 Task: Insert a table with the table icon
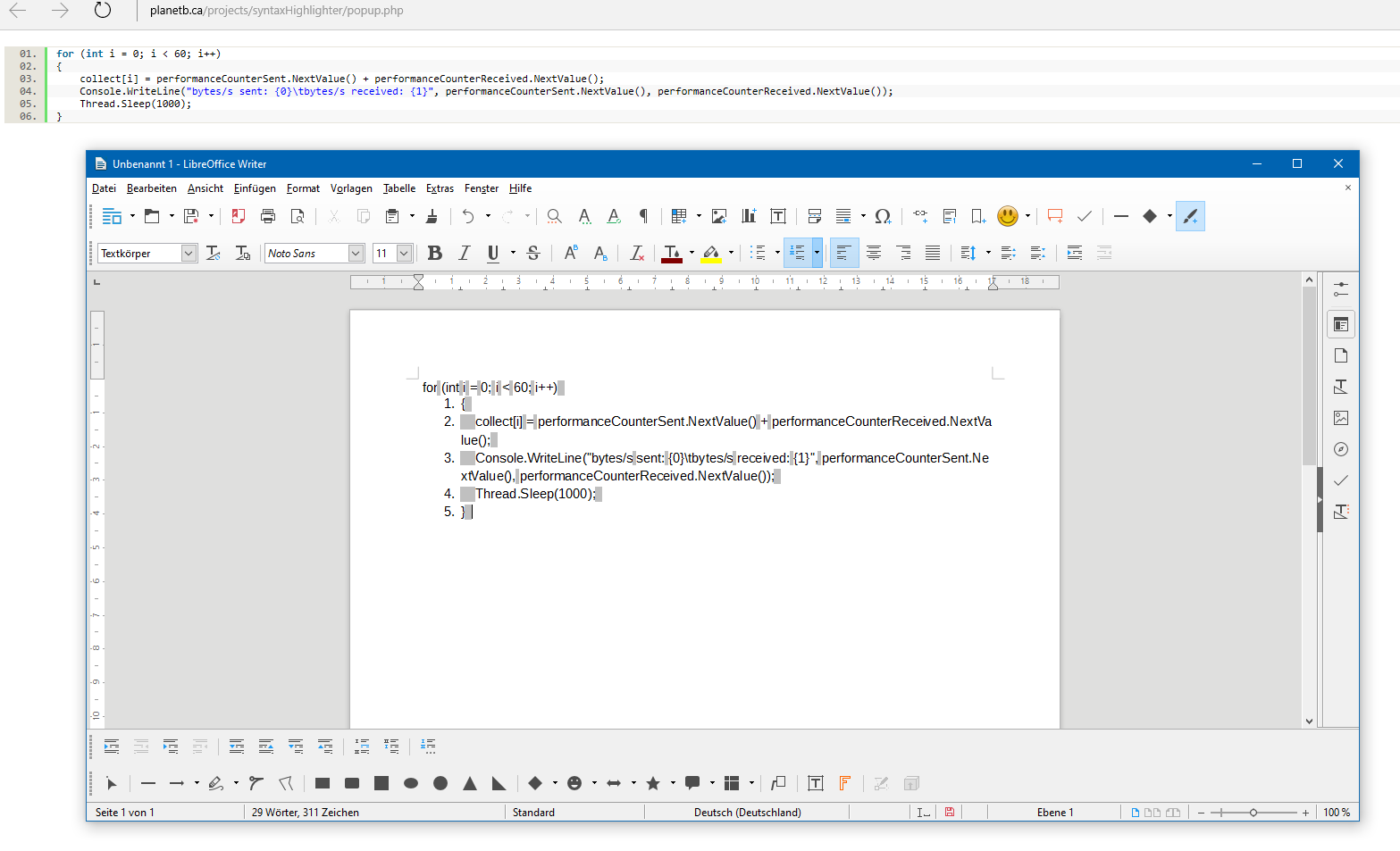679,216
